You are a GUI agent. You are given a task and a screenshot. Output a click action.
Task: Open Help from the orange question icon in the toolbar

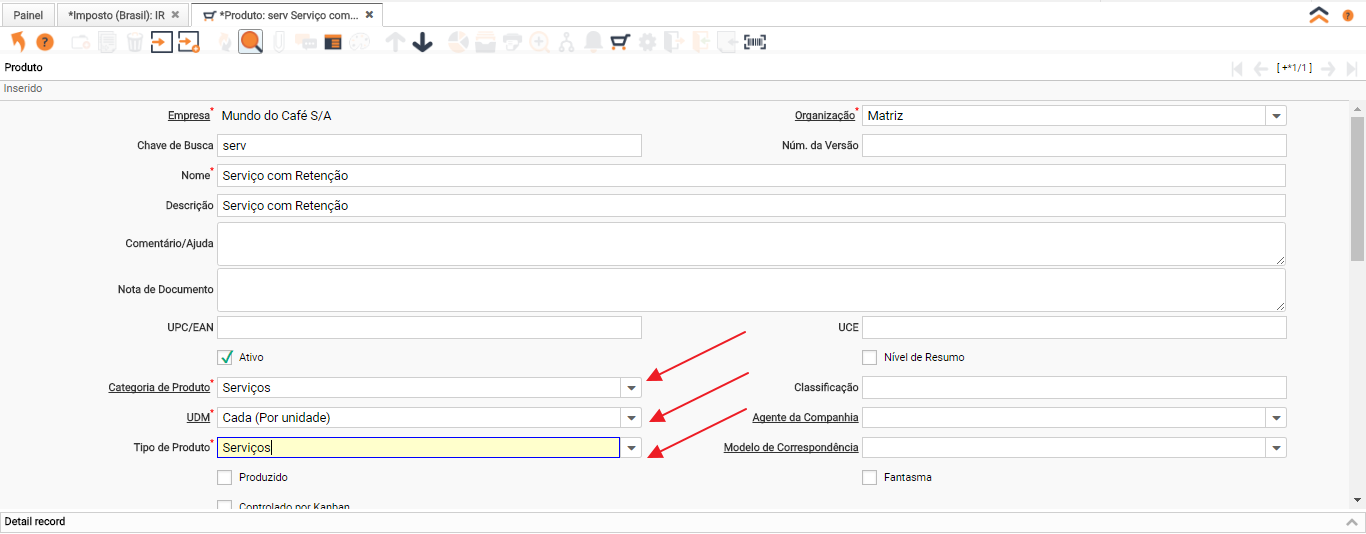(x=45, y=42)
